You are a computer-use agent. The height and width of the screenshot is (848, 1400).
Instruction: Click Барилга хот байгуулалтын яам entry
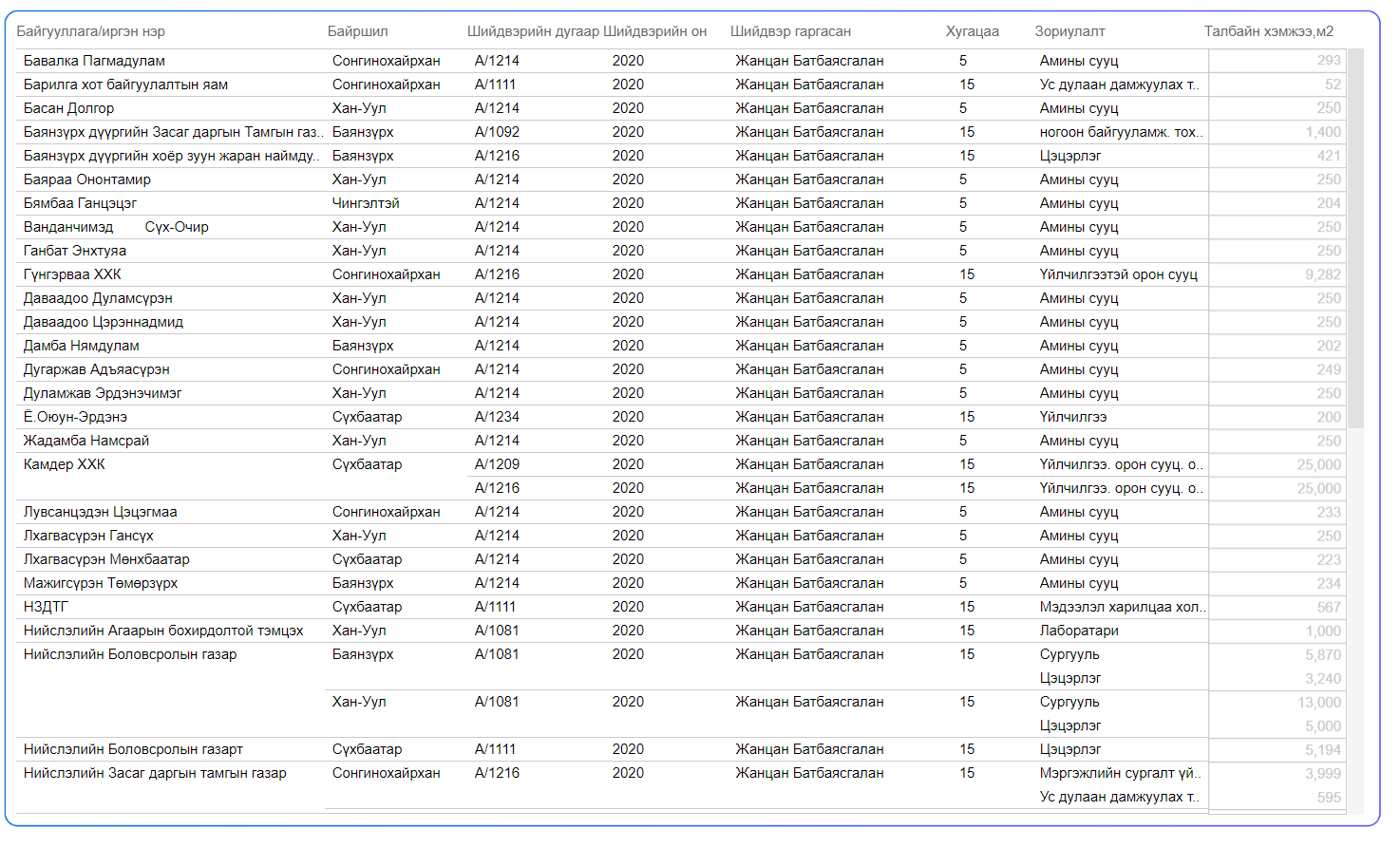[125, 85]
